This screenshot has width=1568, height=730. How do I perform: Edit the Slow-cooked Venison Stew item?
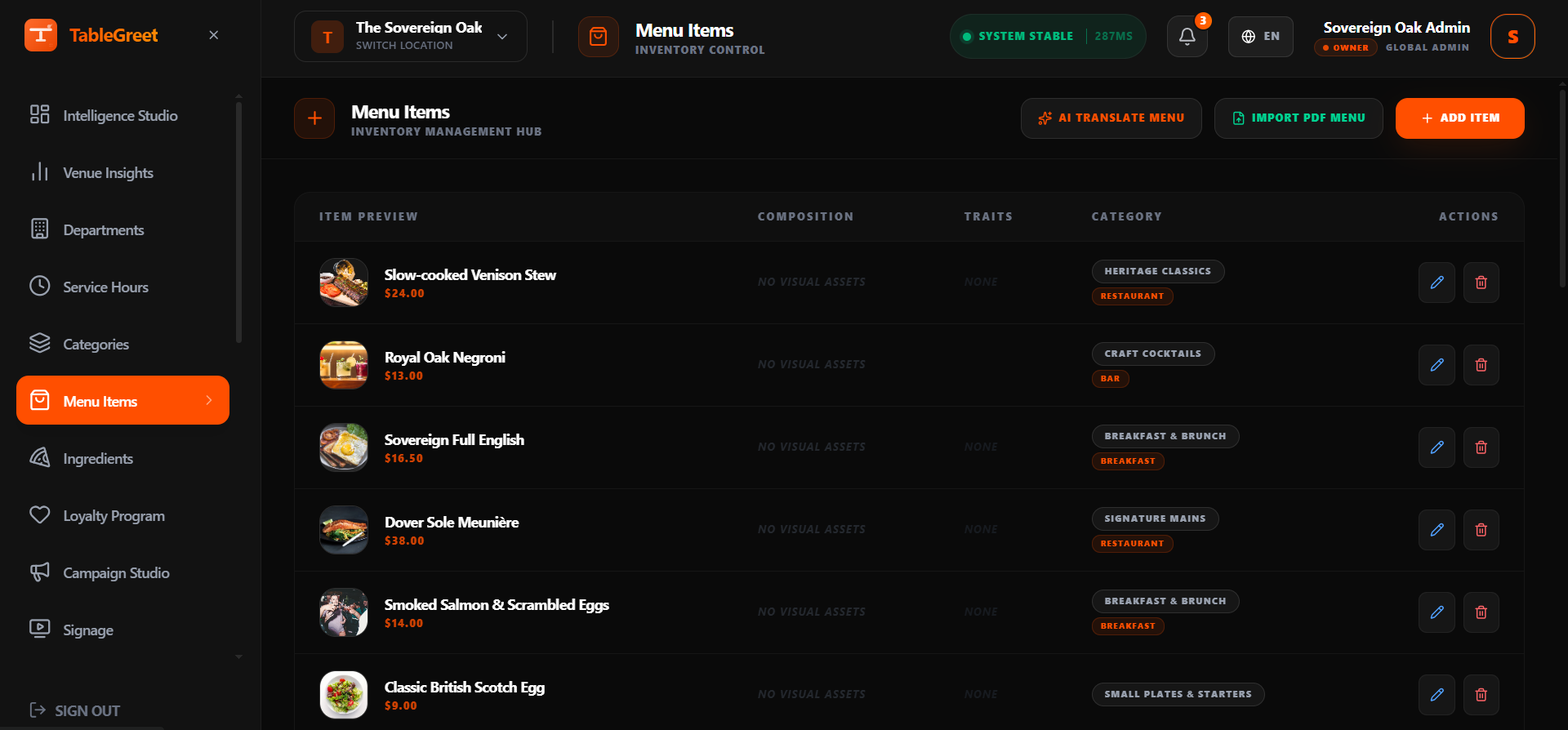point(1437,283)
